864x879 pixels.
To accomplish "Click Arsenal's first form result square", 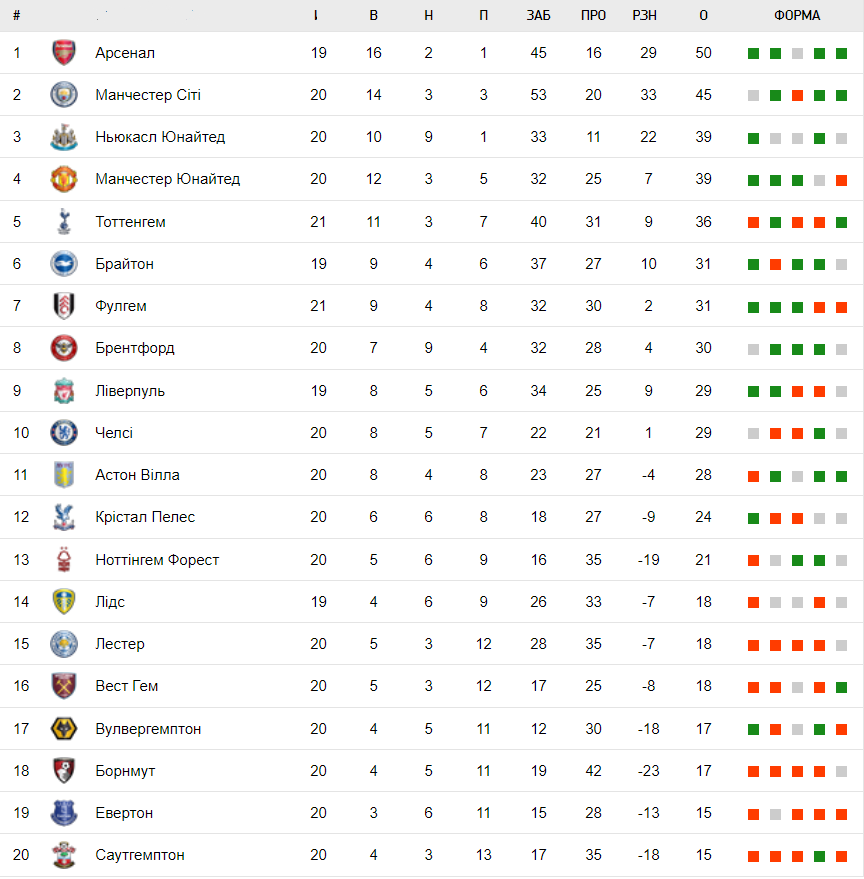I will click(753, 54).
